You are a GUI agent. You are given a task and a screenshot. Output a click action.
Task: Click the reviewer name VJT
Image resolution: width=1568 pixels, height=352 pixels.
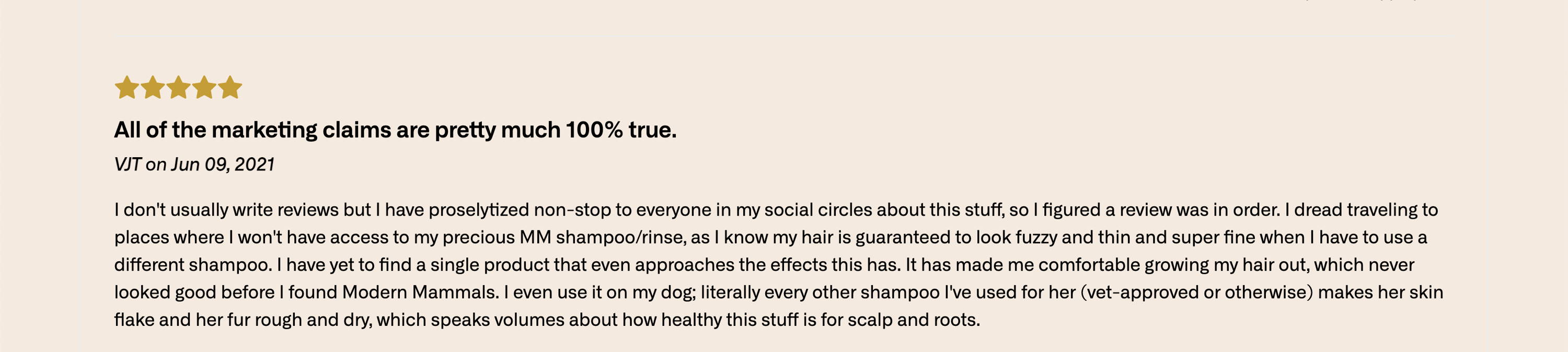tap(128, 164)
